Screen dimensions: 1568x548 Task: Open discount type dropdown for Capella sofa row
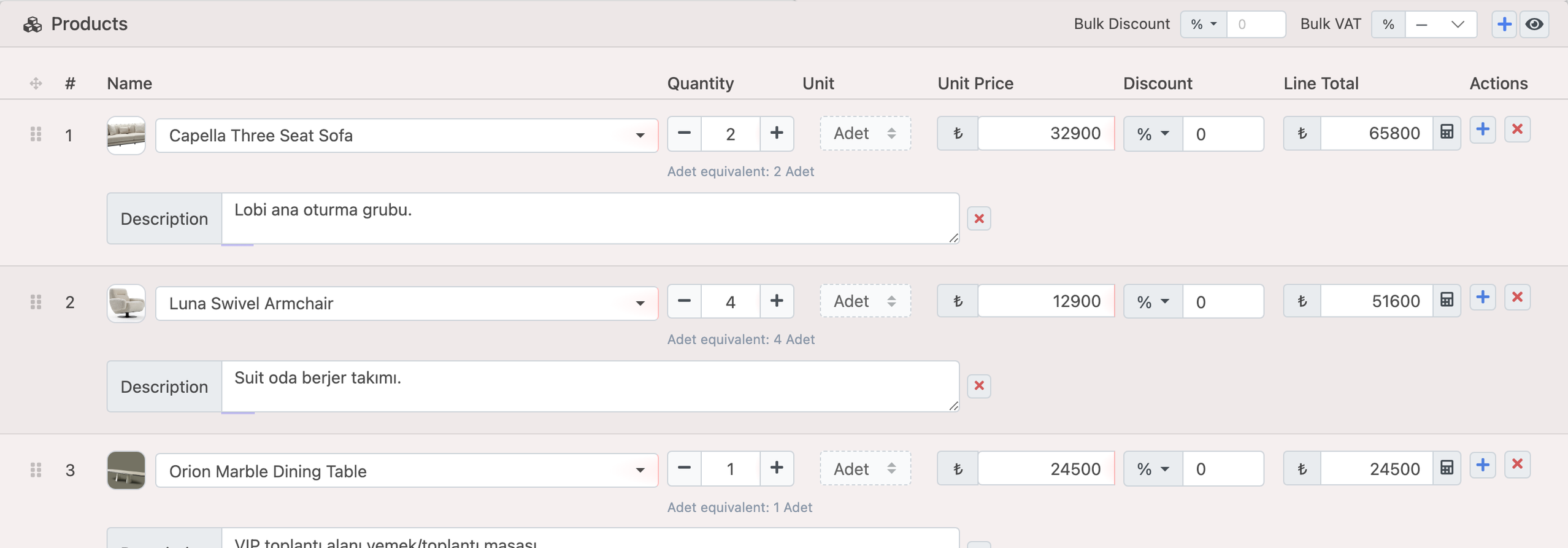[1153, 134]
